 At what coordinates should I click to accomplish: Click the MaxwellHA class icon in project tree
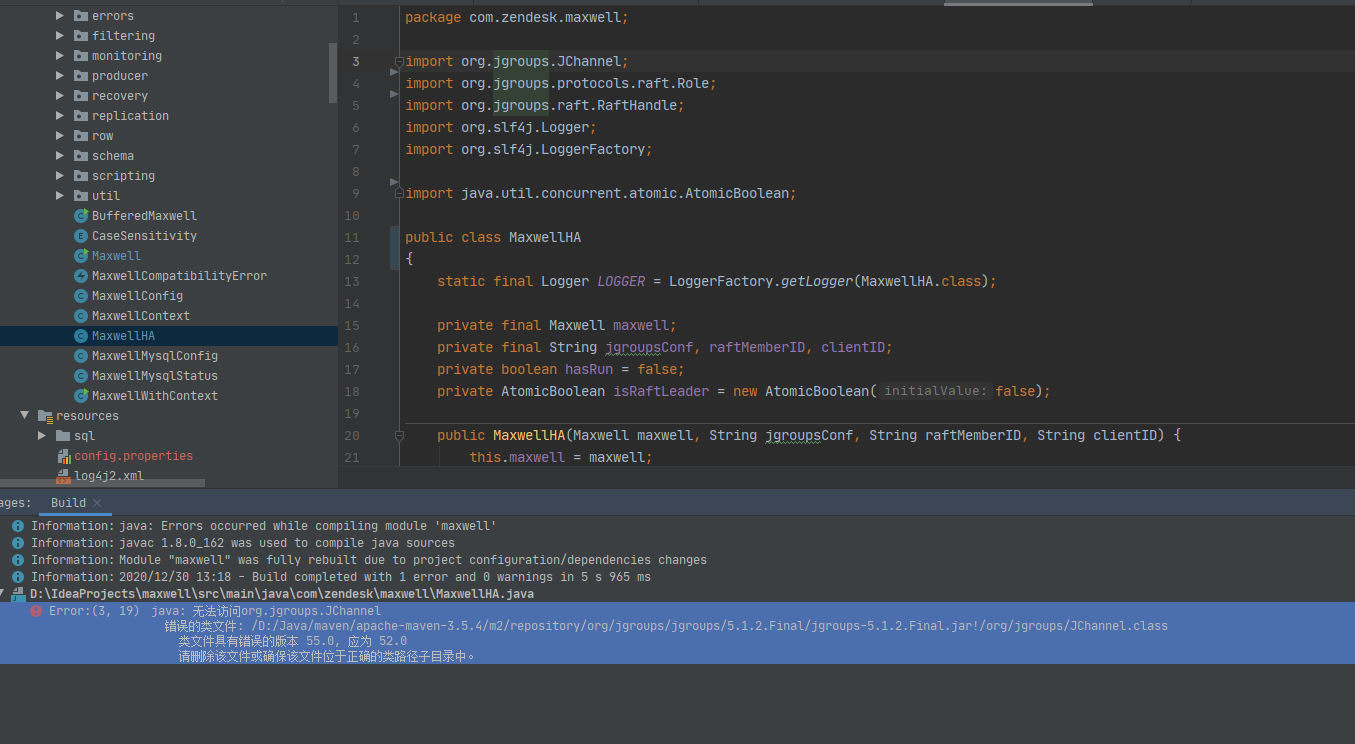(81, 336)
